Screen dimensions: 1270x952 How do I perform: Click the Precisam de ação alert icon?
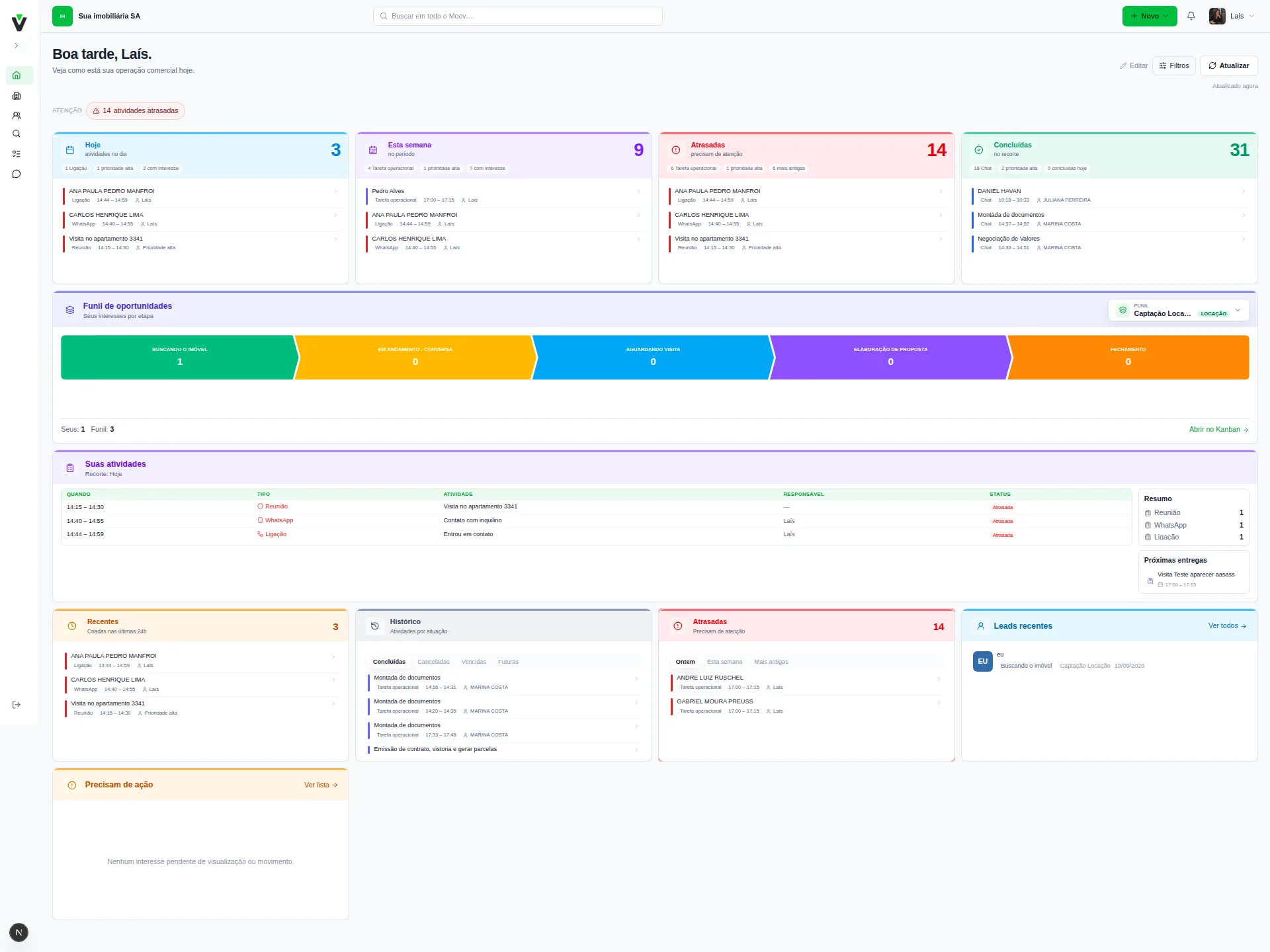[72, 785]
